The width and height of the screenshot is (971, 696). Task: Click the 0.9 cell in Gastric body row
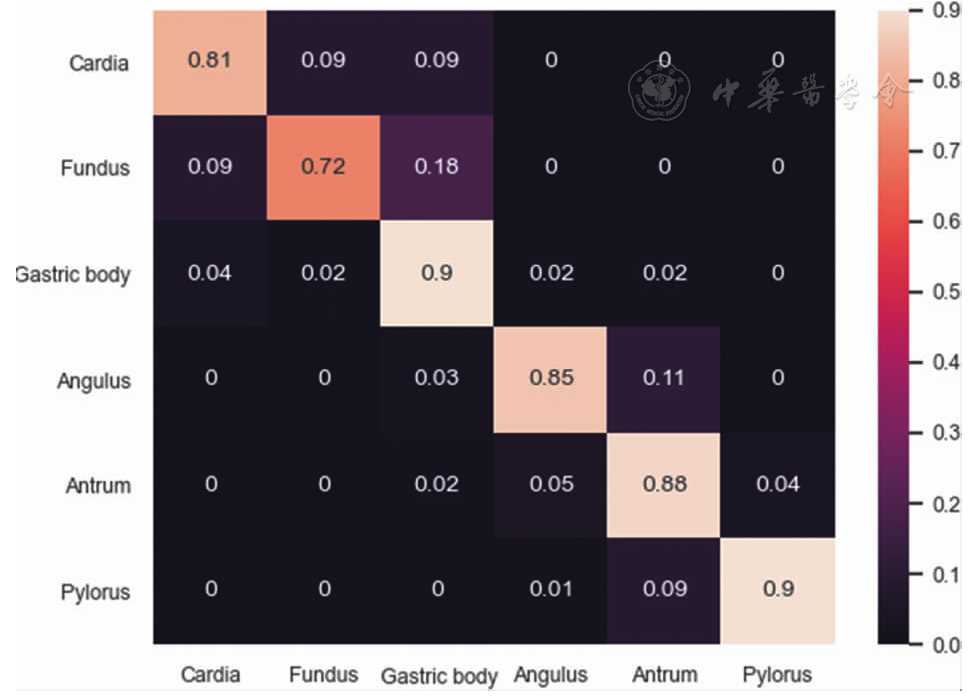pos(437,272)
